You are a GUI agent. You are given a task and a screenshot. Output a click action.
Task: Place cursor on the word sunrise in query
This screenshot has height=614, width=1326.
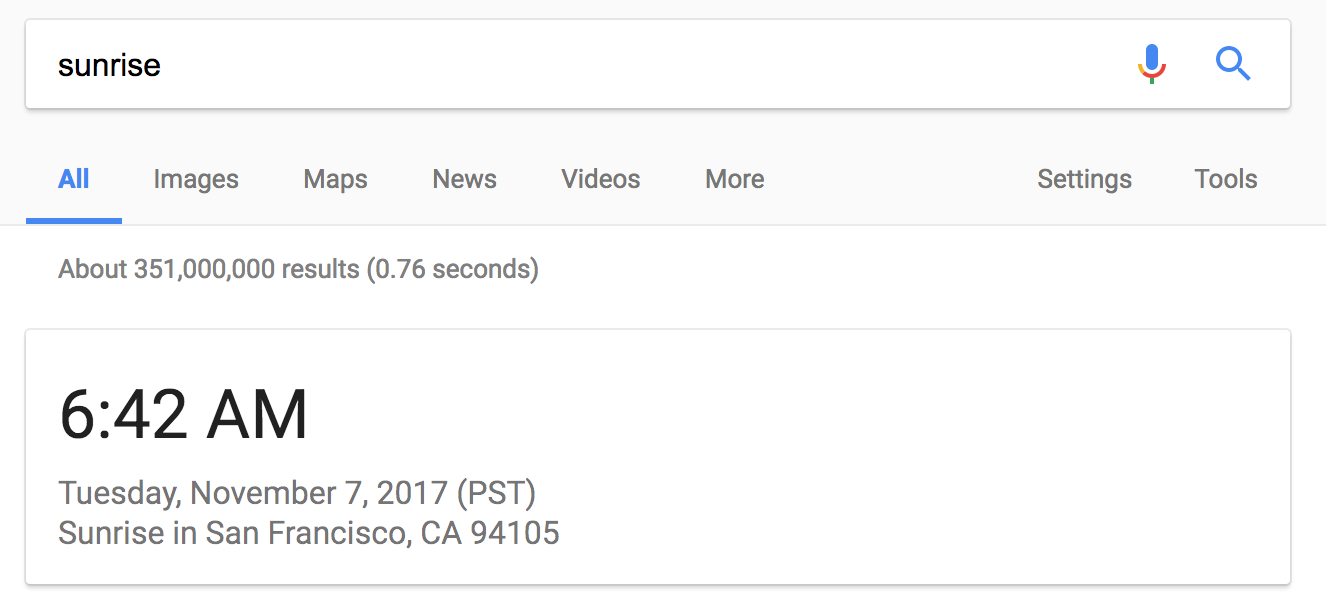point(109,65)
